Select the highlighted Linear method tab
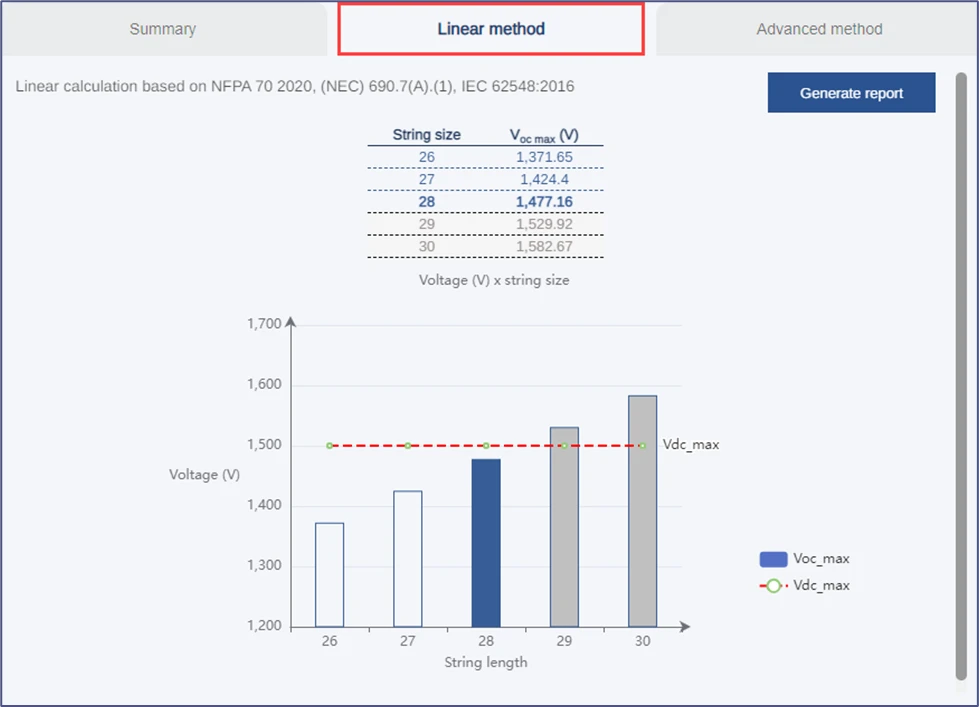 pyautogui.click(x=489, y=29)
